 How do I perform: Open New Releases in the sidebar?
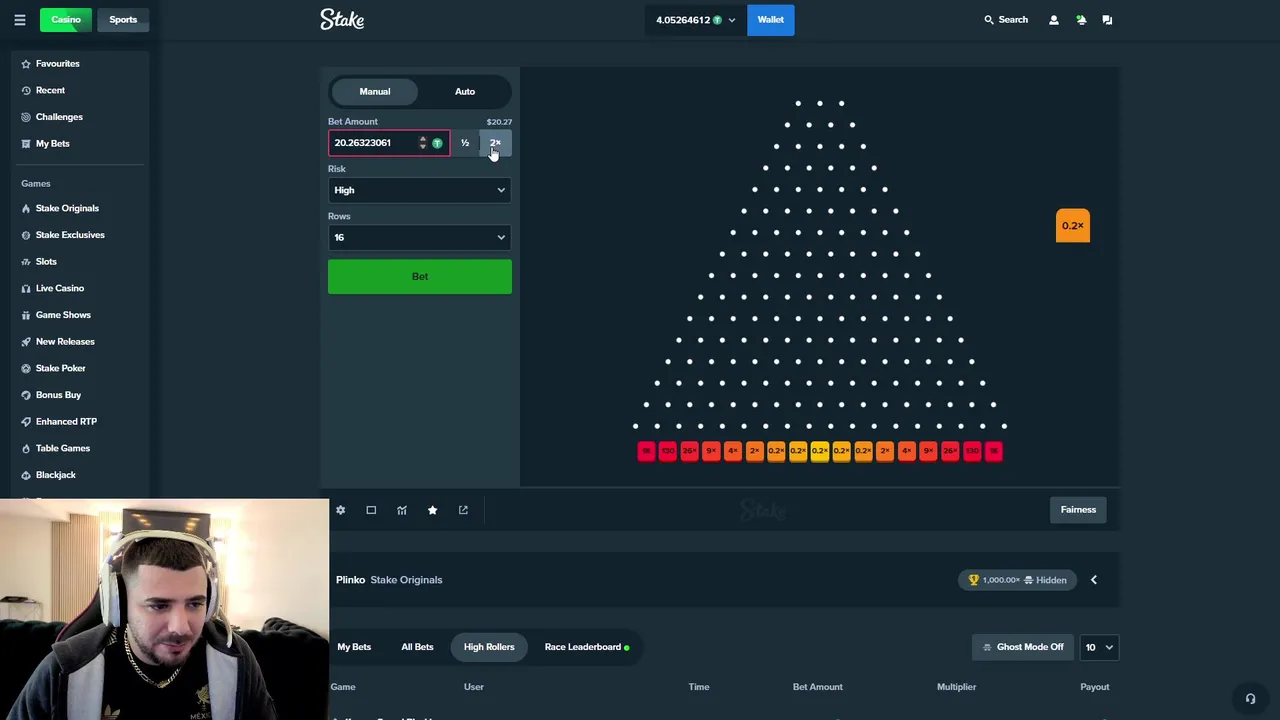pos(65,341)
